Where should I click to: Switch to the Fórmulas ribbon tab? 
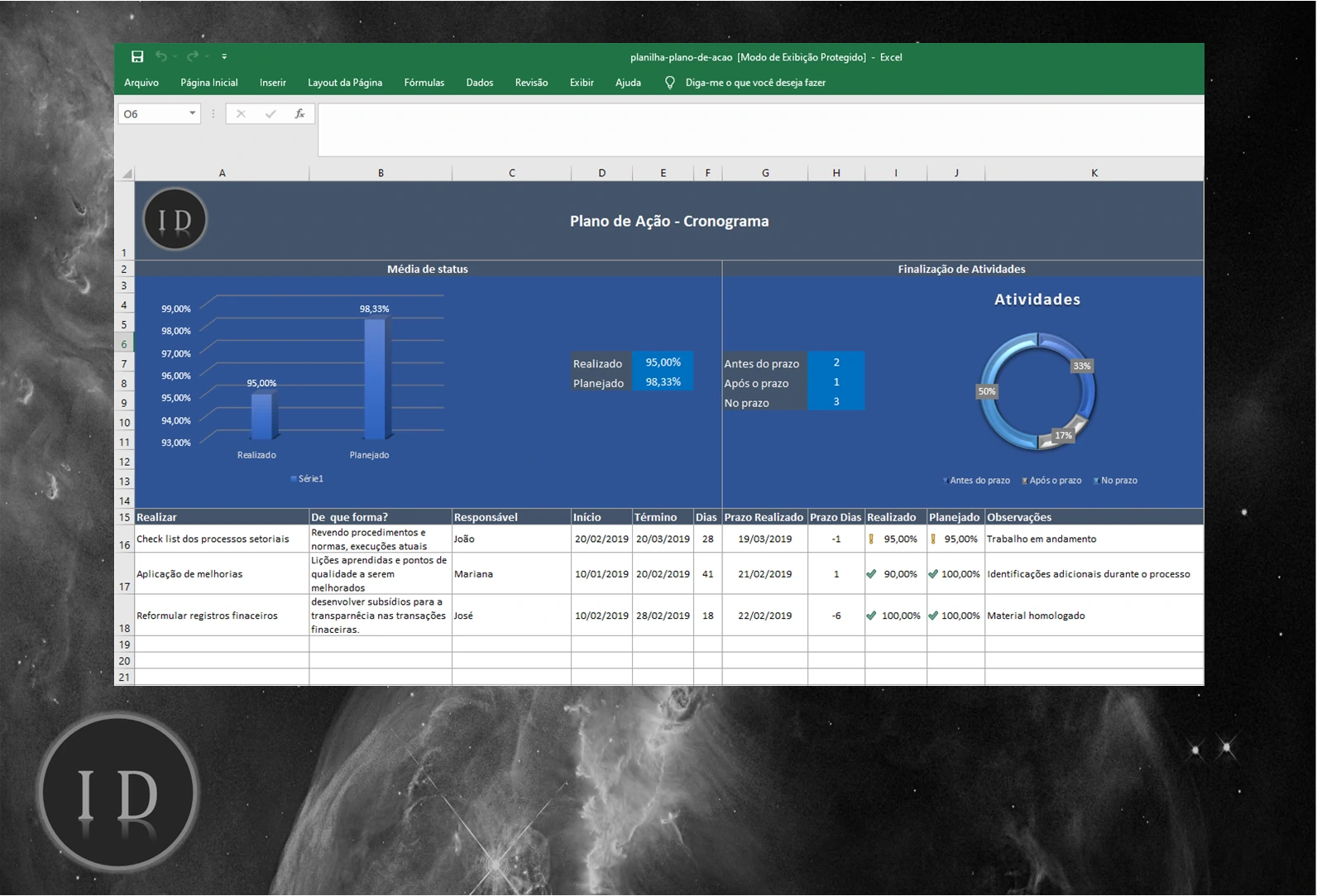pyautogui.click(x=424, y=83)
